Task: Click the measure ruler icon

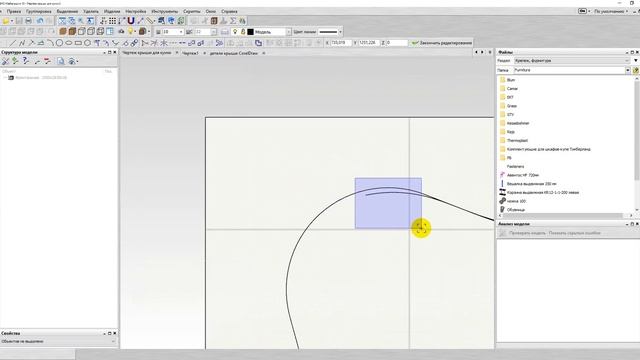Action: point(150,21)
